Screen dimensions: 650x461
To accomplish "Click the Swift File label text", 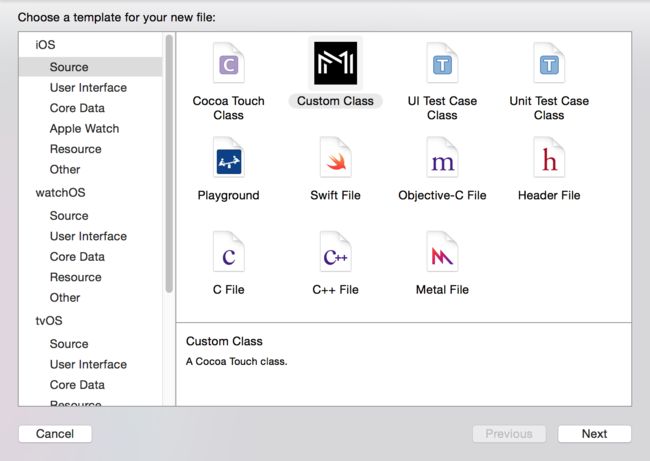I will coord(335,195).
